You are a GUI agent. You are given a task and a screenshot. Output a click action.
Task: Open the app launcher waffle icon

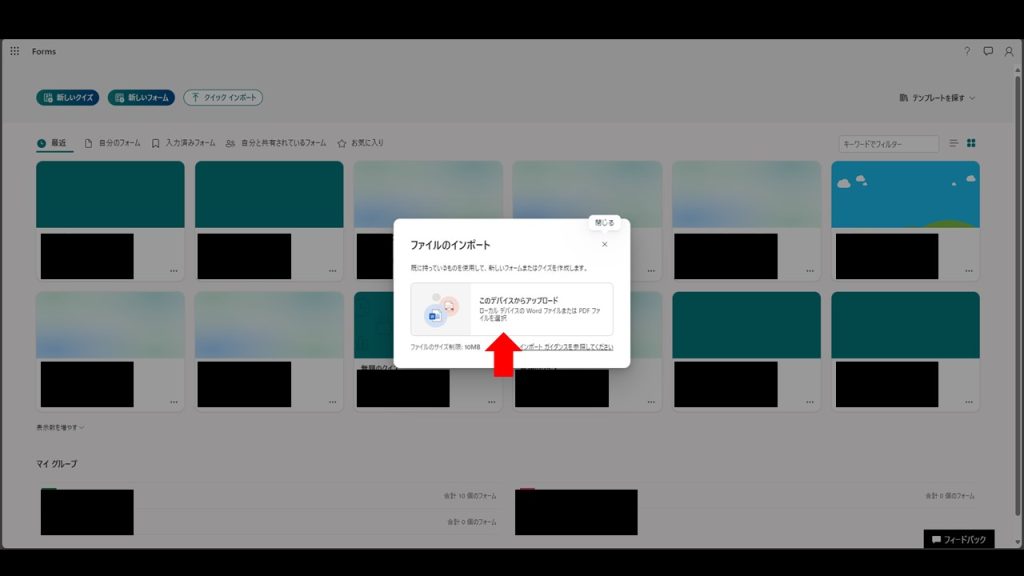[14, 51]
